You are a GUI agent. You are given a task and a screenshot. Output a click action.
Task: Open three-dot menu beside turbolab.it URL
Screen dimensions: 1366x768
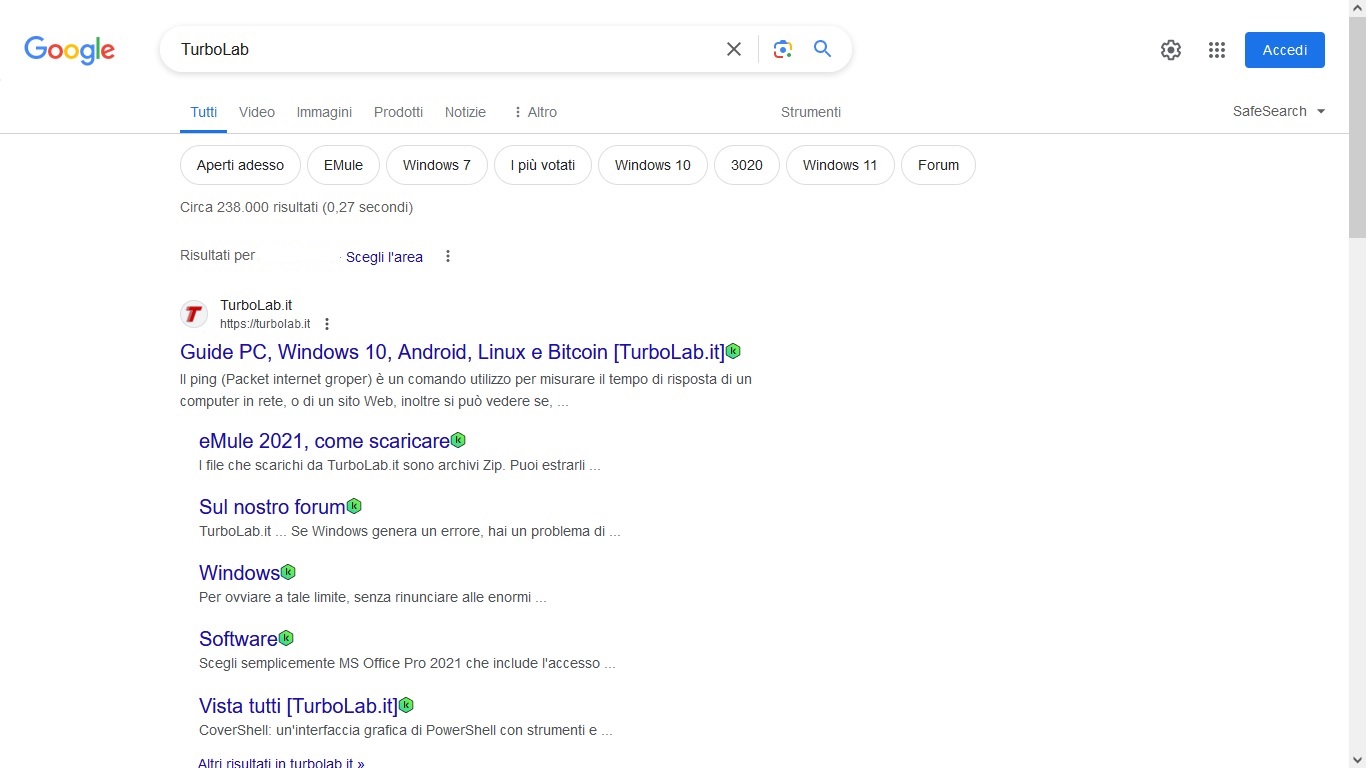coord(327,324)
